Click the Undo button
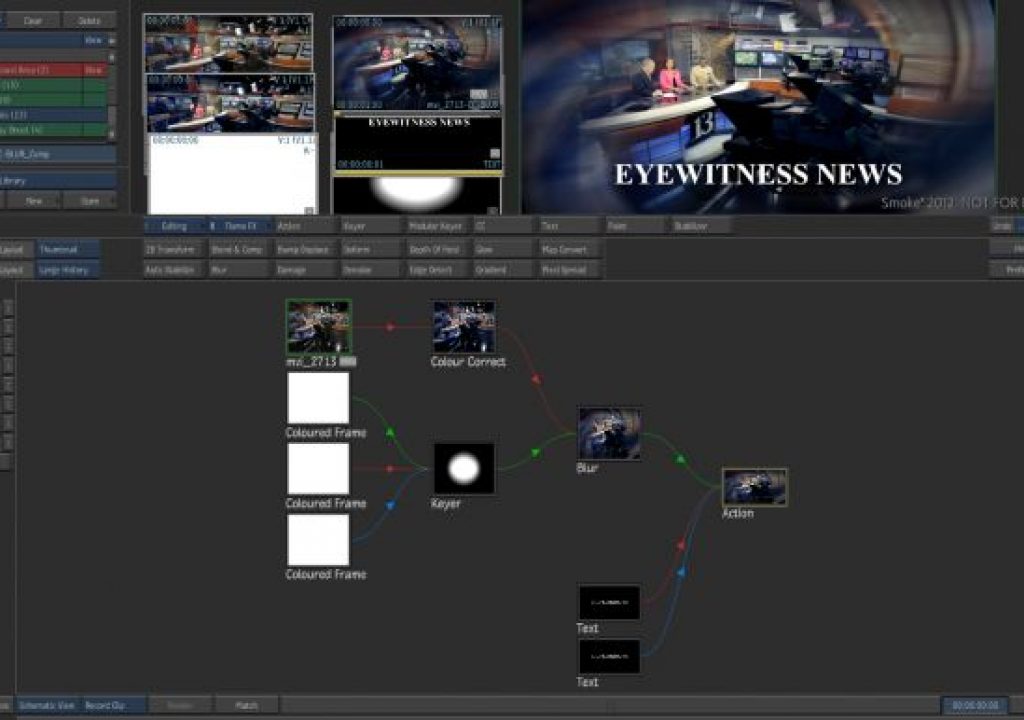The height and width of the screenshot is (720, 1024). [x=1002, y=226]
